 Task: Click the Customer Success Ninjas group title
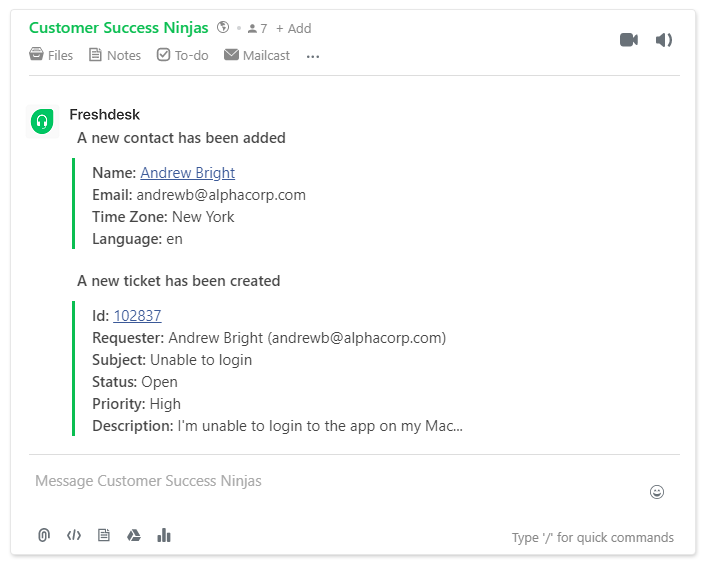point(119,27)
